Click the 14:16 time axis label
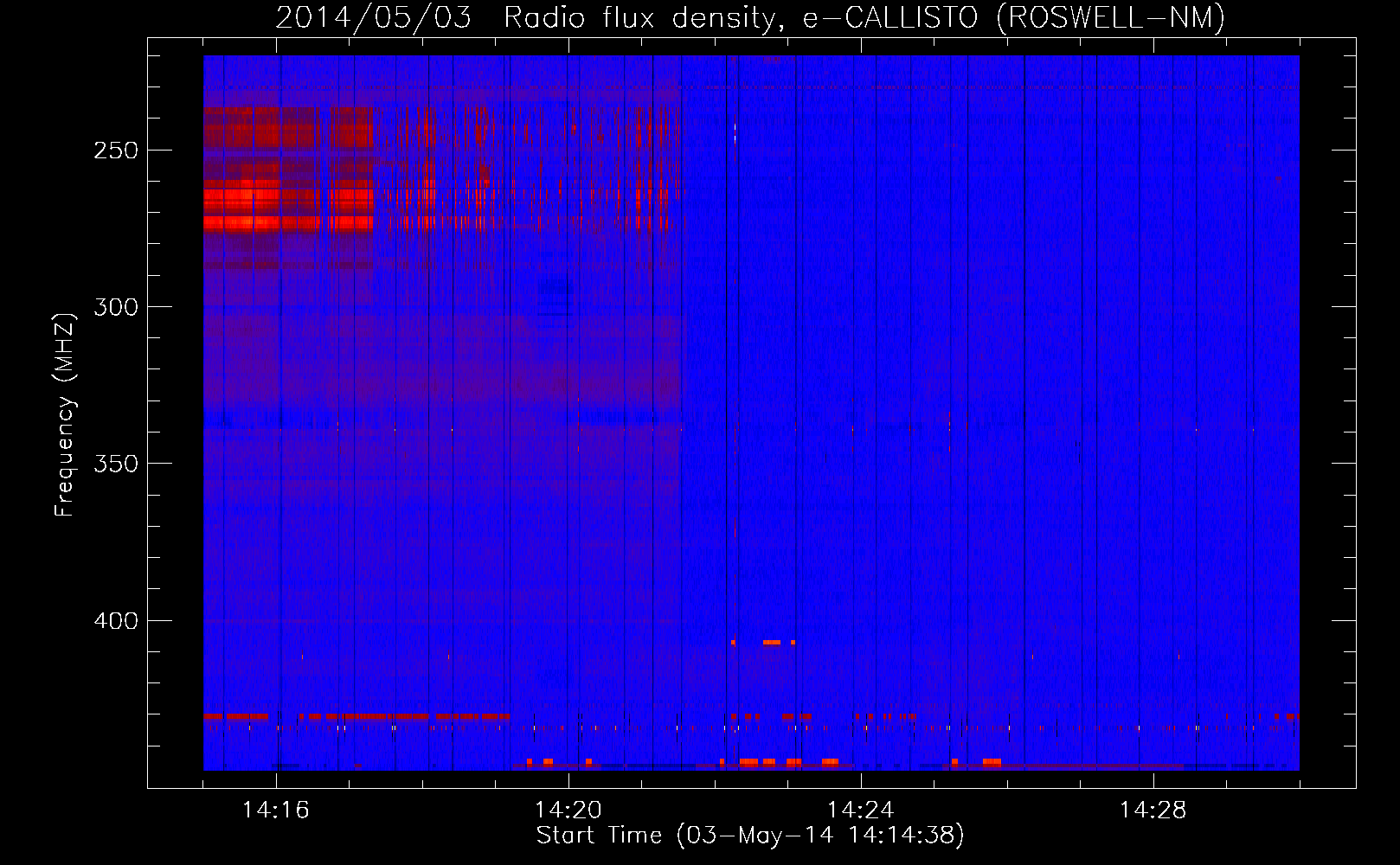The width and height of the screenshot is (1400, 865). pyautogui.click(x=275, y=811)
